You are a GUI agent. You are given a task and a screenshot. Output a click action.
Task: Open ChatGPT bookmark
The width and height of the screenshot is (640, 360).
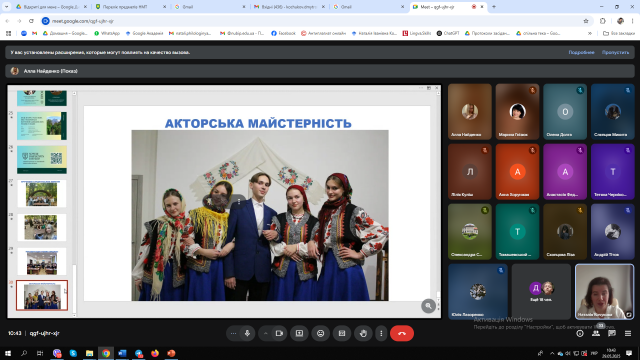tap(448, 33)
